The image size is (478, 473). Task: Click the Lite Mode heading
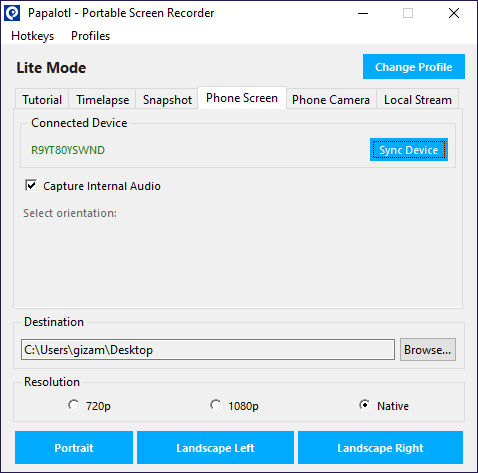pos(51,68)
